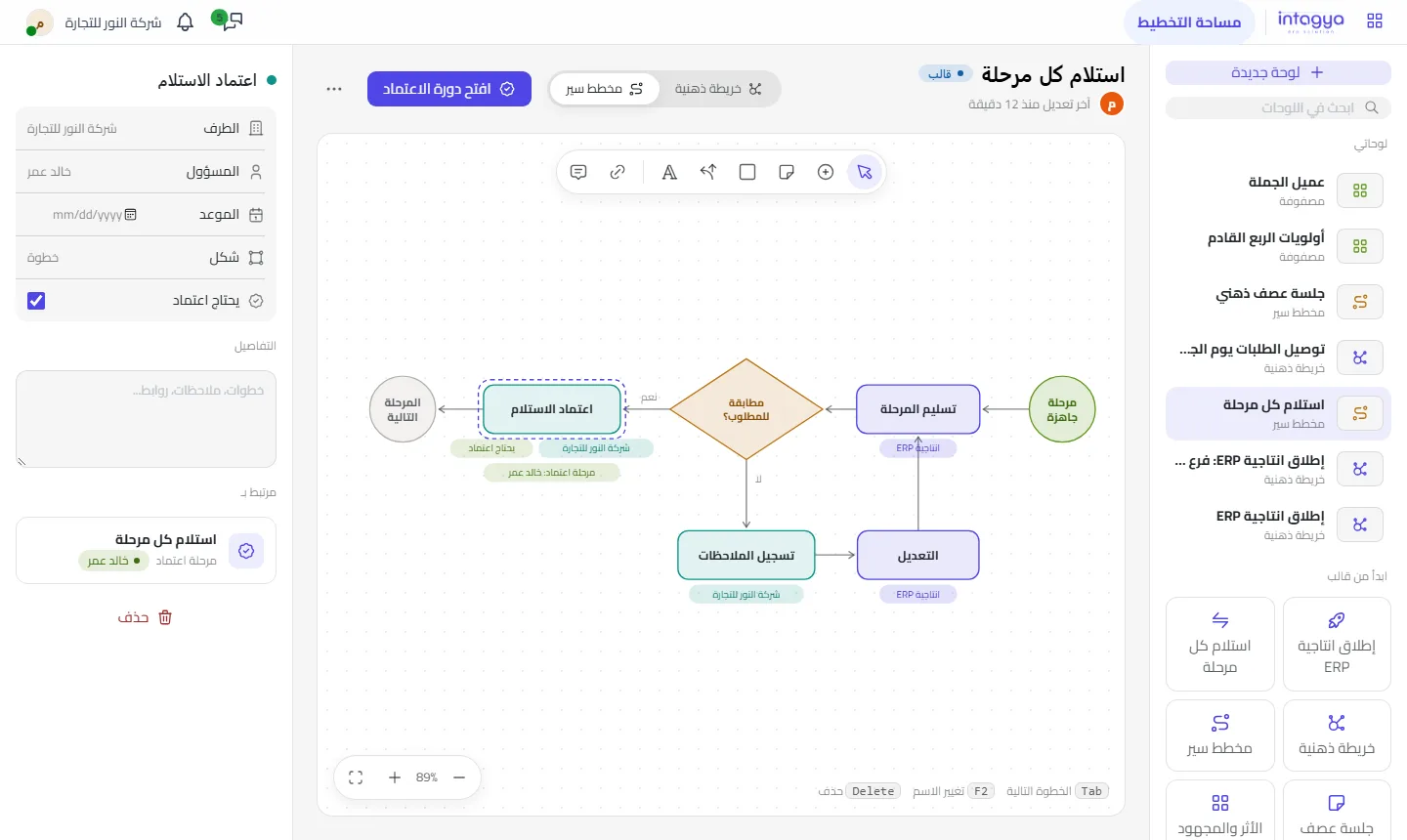The width and height of the screenshot is (1407, 840).
Task: Open the linked استلام كل مرحلة approval card
Action: pyautogui.click(x=146, y=551)
